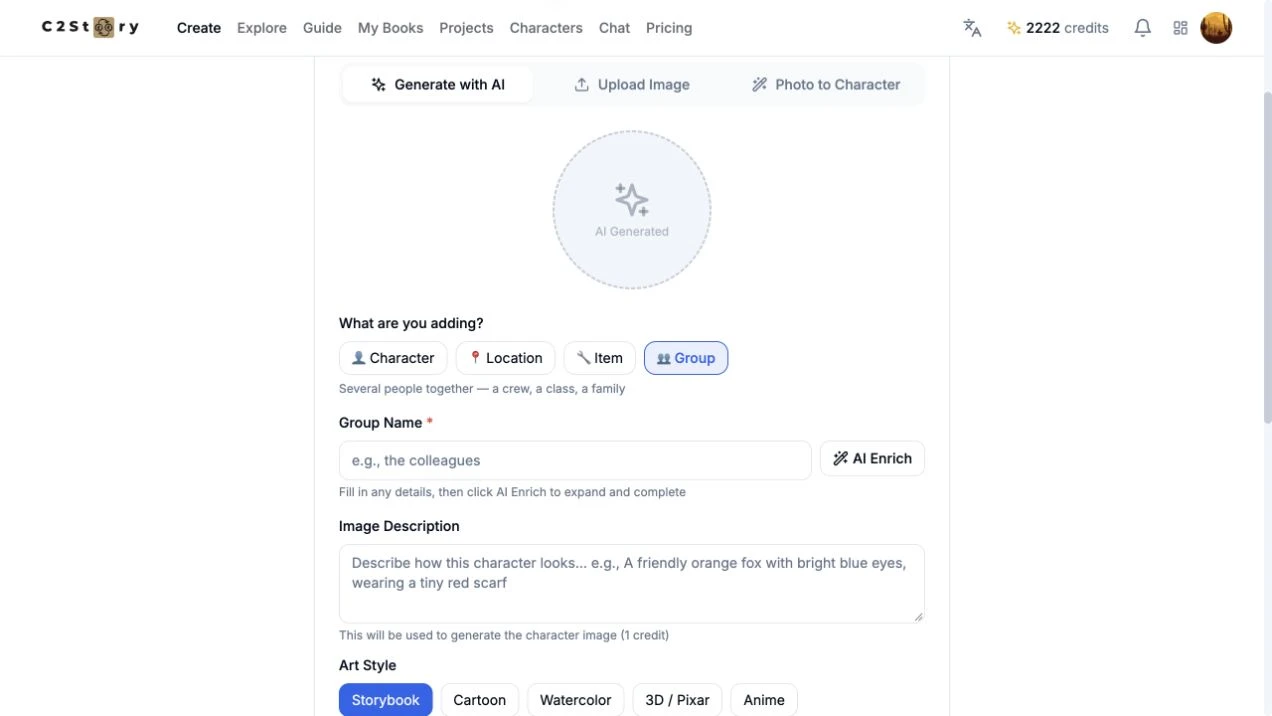Screen dimensions: 1272x716
Task: Select the Item type option
Action: tap(600, 358)
